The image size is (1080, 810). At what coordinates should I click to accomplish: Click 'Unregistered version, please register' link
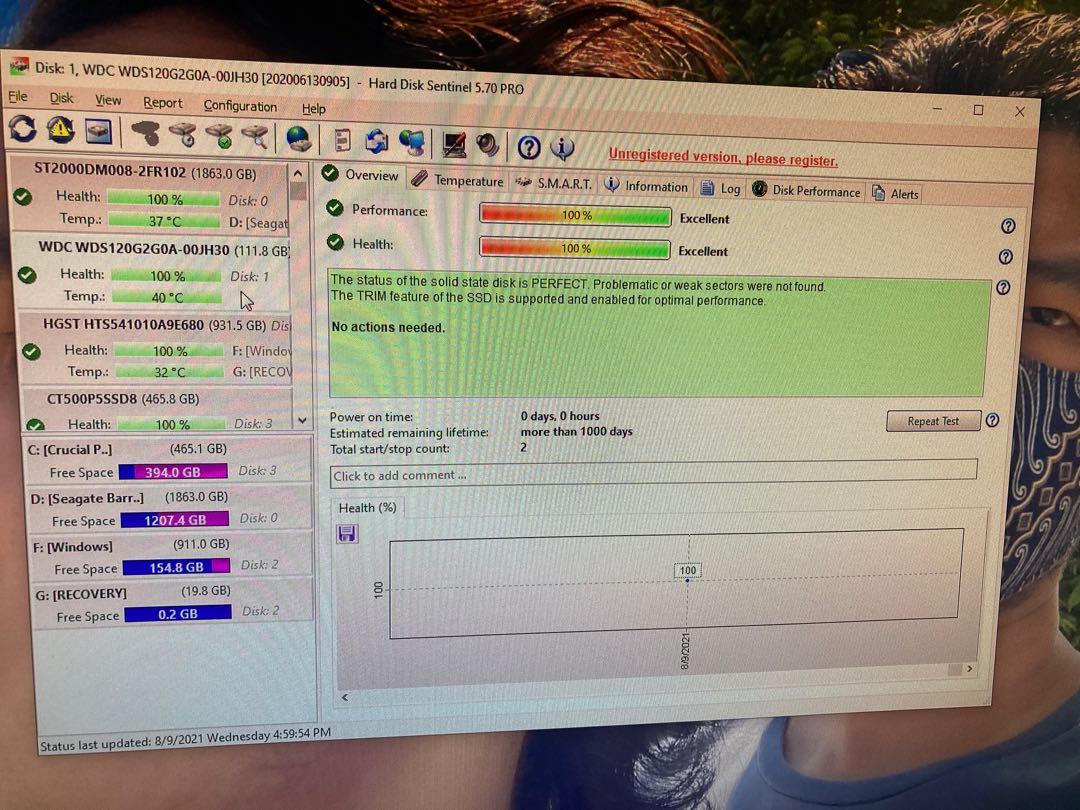723,158
